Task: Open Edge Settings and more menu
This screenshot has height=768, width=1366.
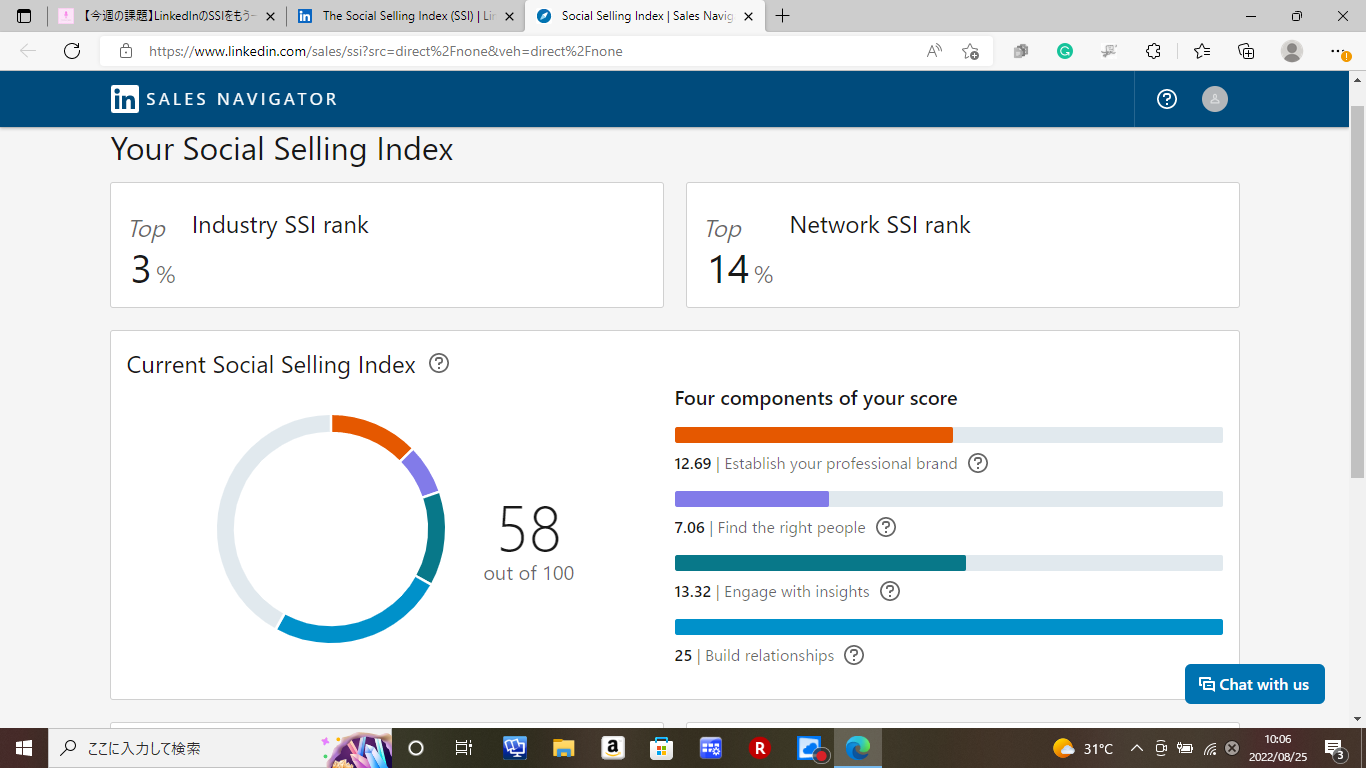Action: (x=1340, y=51)
